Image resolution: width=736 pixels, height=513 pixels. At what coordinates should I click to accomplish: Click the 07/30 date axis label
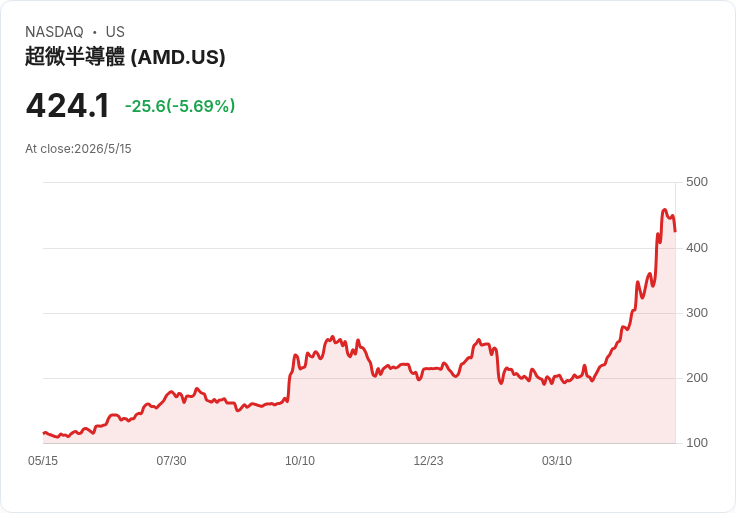pyautogui.click(x=171, y=460)
